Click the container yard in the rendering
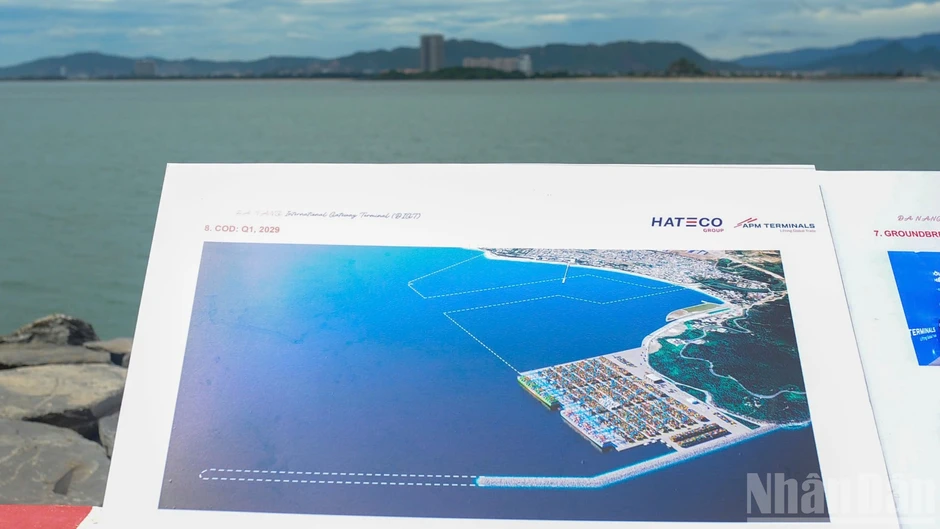Viewport: 940px width, 529px height. [x=629, y=401]
